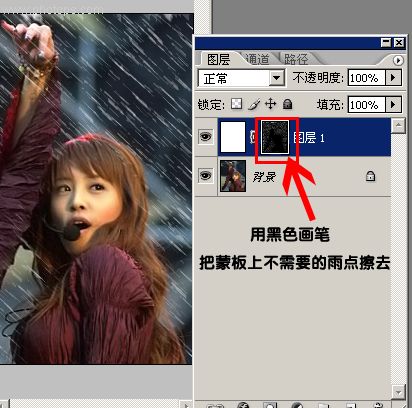The height and width of the screenshot is (408, 412).
Task: Click the 填充 fill value field
Action: (x=366, y=105)
